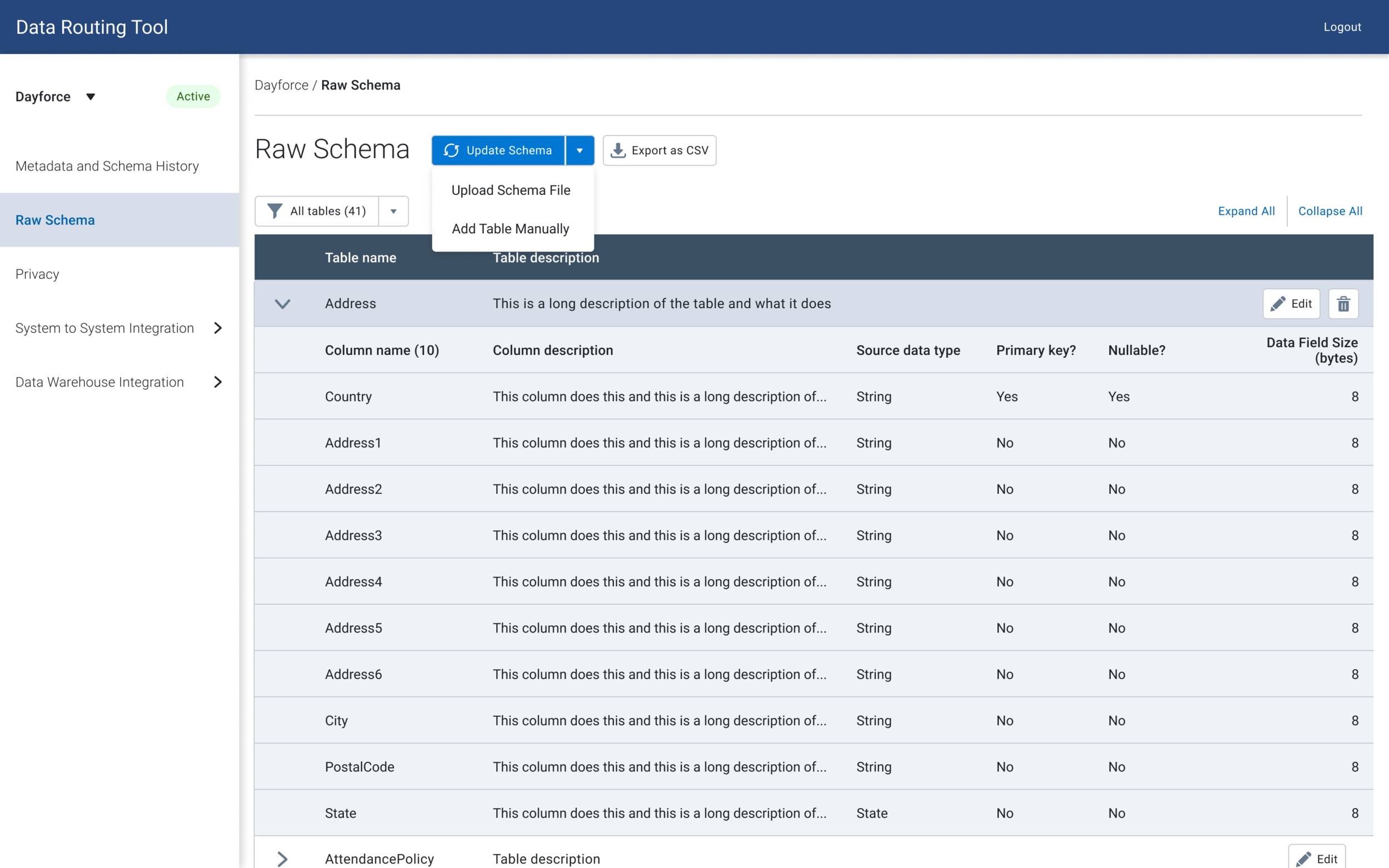Click Logout in the header
Viewport: 1389px width, 868px height.
coord(1342,27)
